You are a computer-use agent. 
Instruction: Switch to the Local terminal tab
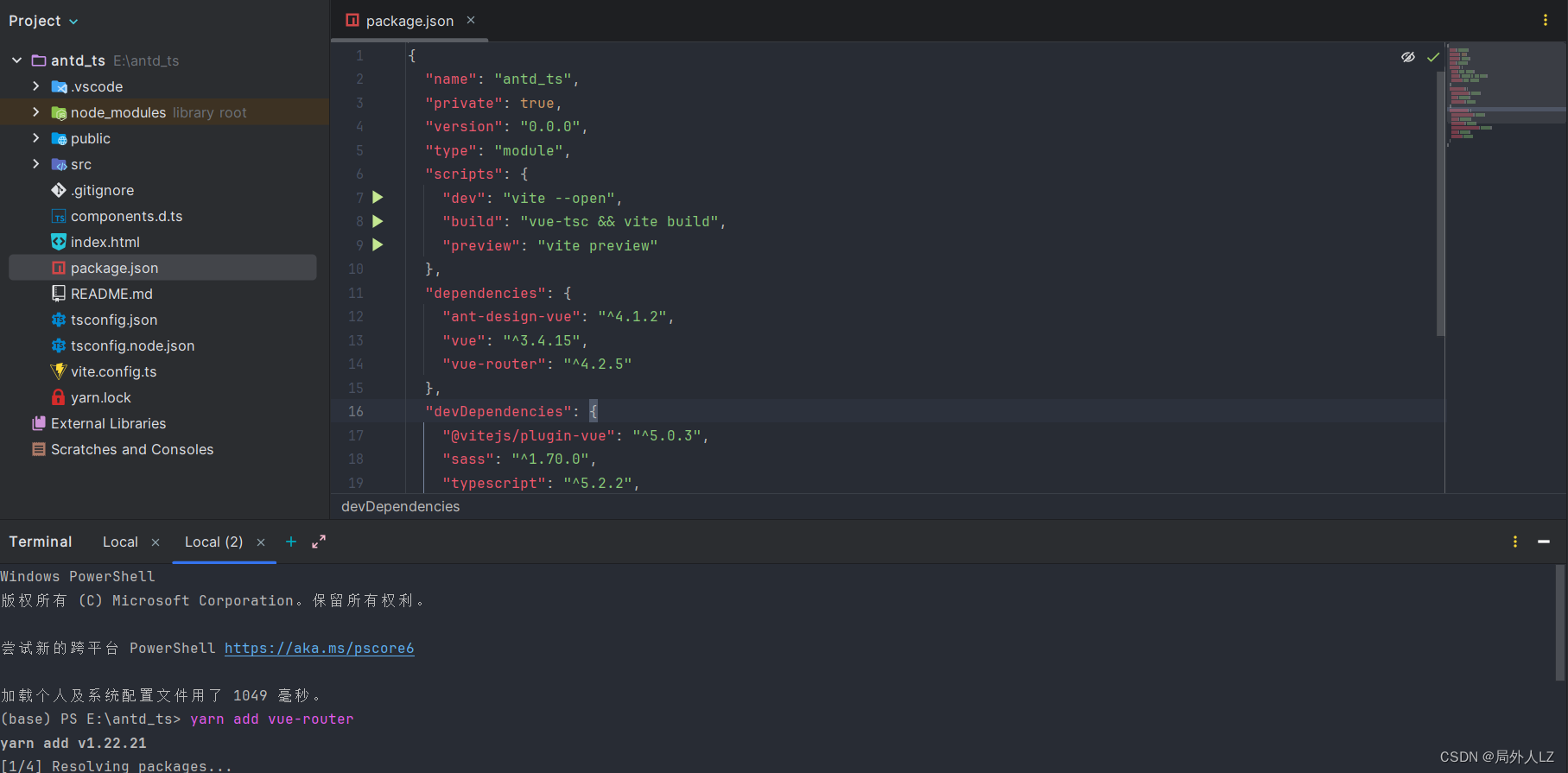[x=120, y=542]
